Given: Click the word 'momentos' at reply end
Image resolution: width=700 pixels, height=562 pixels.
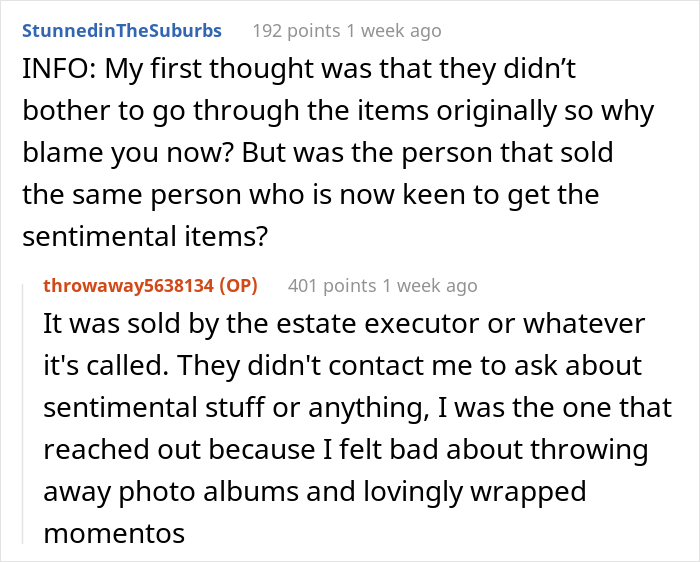Looking at the screenshot, I should [x=113, y=534].
